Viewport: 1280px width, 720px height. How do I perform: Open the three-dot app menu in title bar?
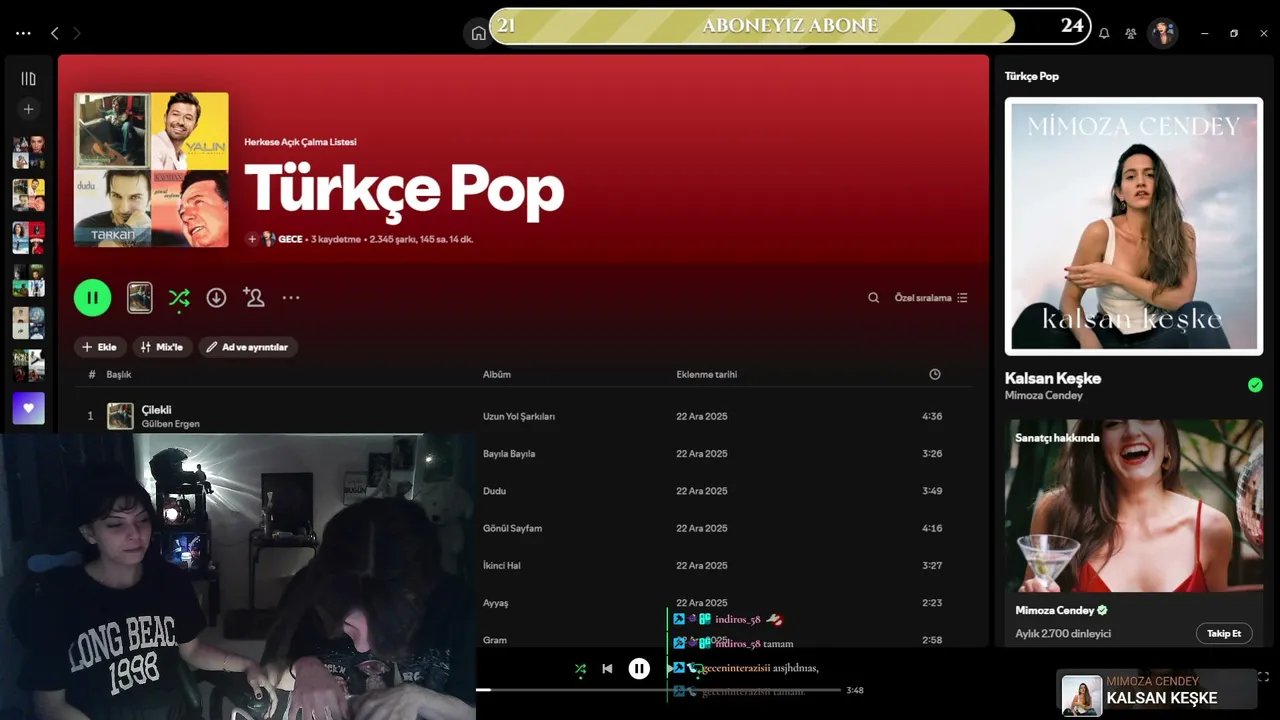click(x=23, y=33)
